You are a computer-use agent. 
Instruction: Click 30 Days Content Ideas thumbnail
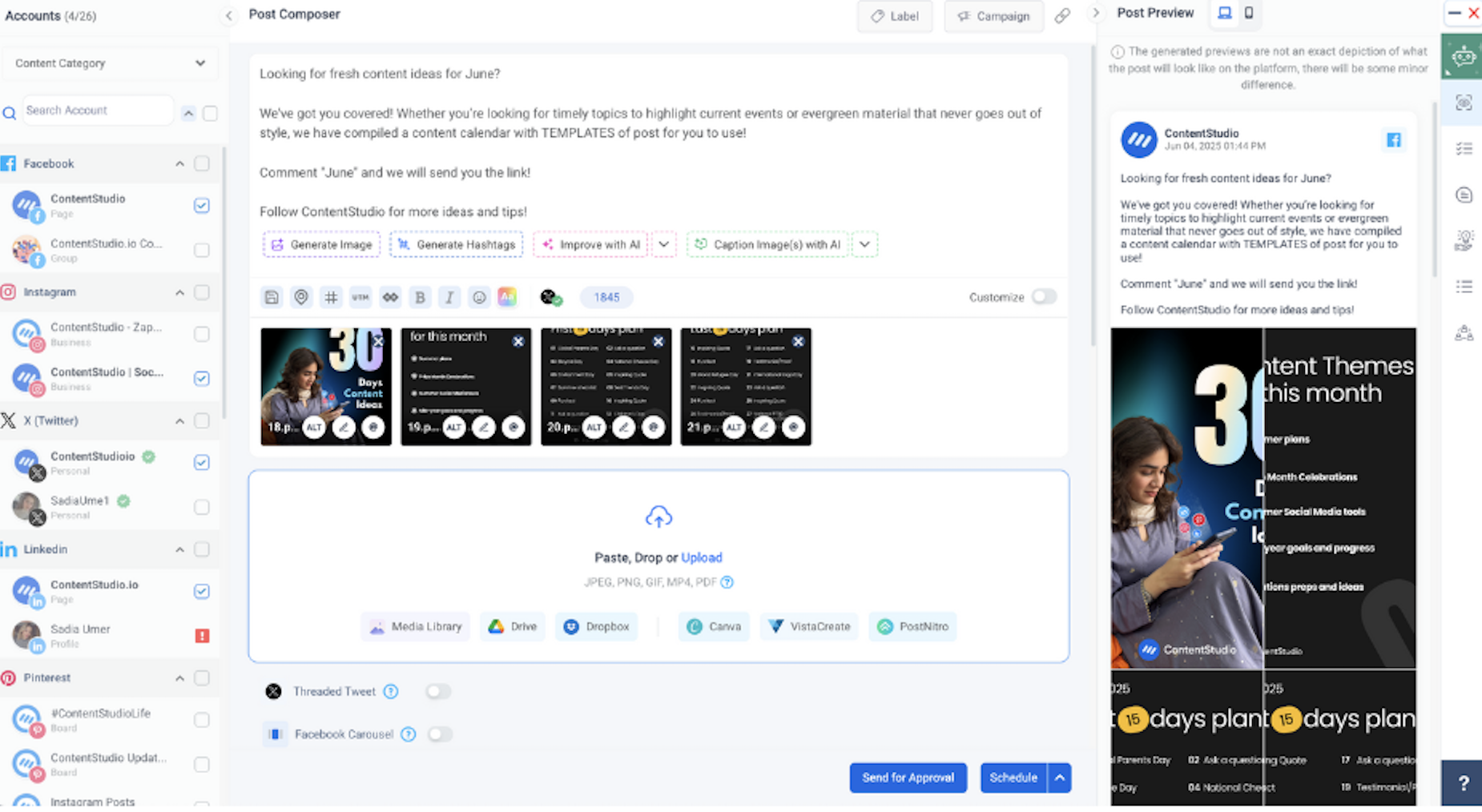(326, 386)
